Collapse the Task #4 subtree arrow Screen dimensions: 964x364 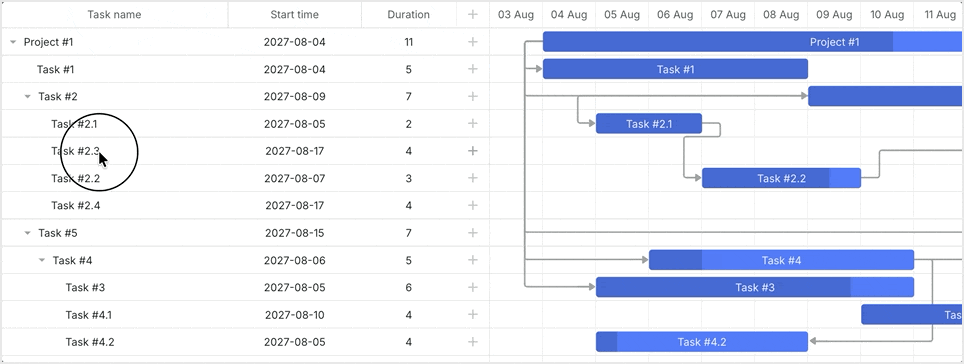(x=42, y=260)
